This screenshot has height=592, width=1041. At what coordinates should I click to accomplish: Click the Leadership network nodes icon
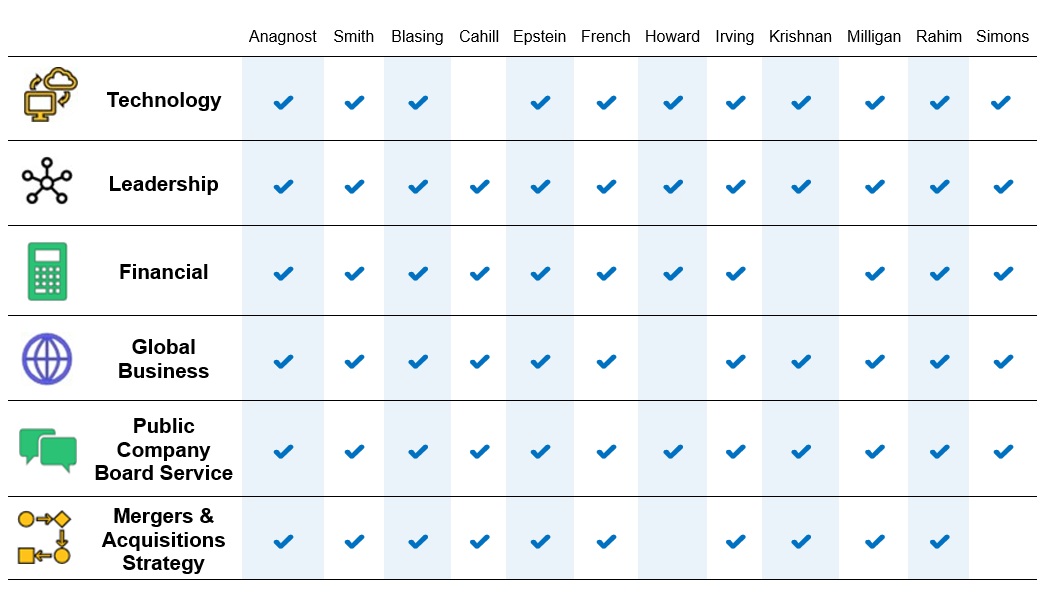[46, 182]
